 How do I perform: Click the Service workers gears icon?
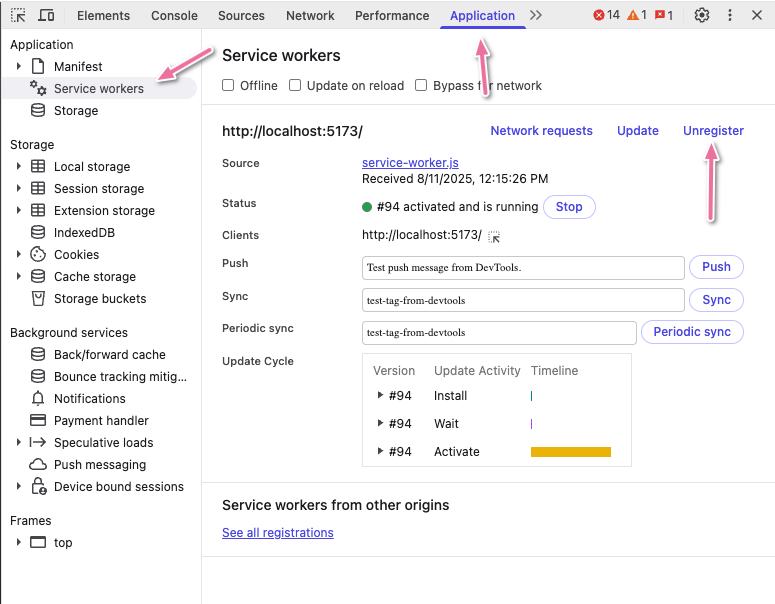(x=38, y=88)
